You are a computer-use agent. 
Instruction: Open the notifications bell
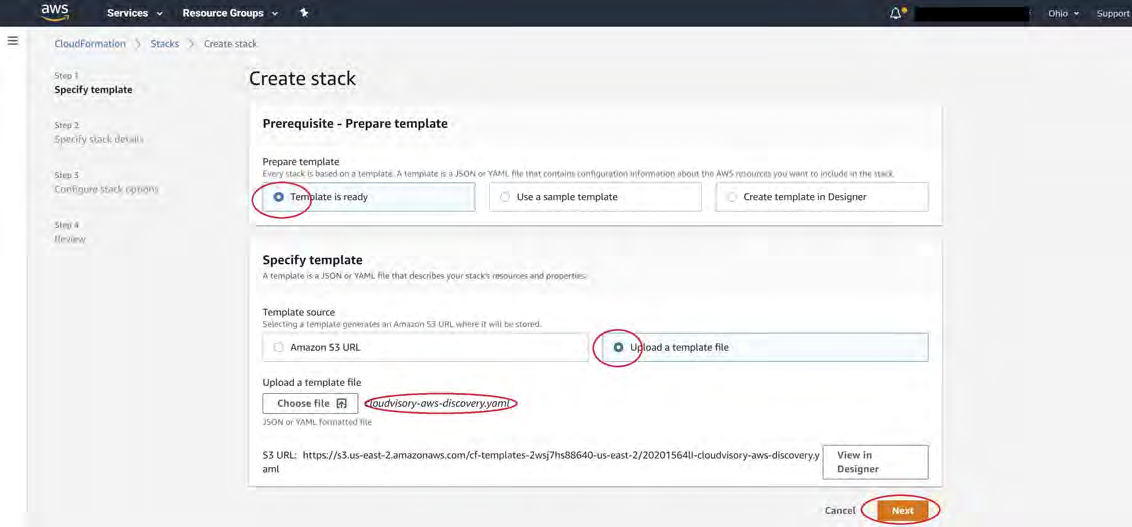coord(897,13)
